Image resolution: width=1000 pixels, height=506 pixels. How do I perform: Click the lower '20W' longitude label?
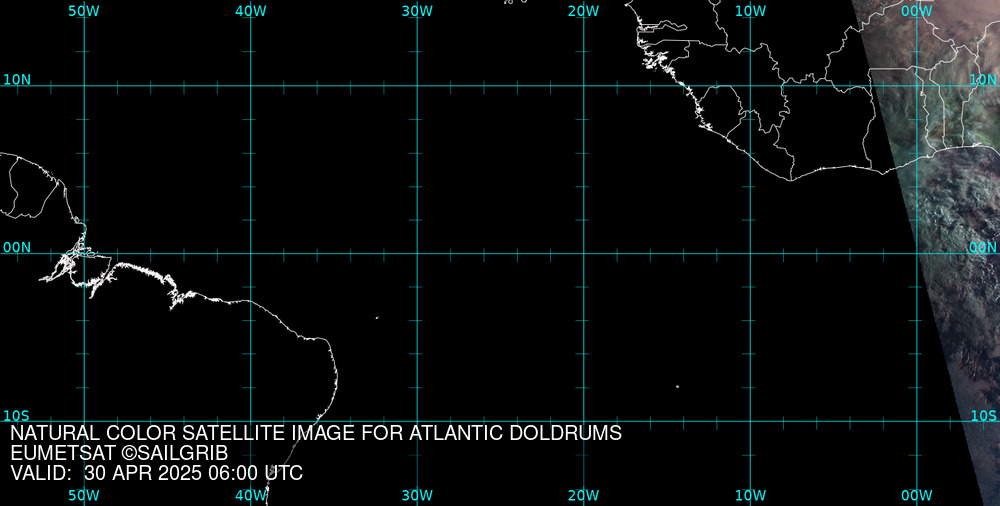[x=584, y=496]
